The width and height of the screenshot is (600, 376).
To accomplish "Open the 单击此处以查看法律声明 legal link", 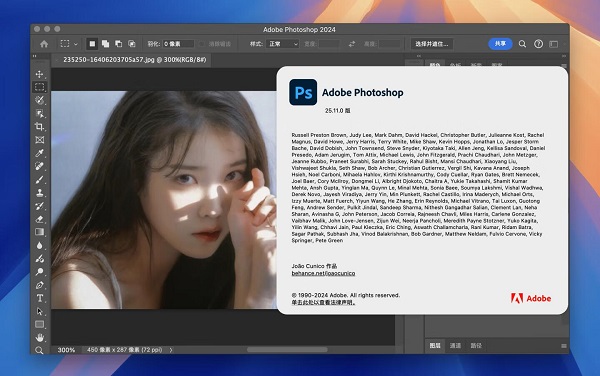I will [323, 302].
